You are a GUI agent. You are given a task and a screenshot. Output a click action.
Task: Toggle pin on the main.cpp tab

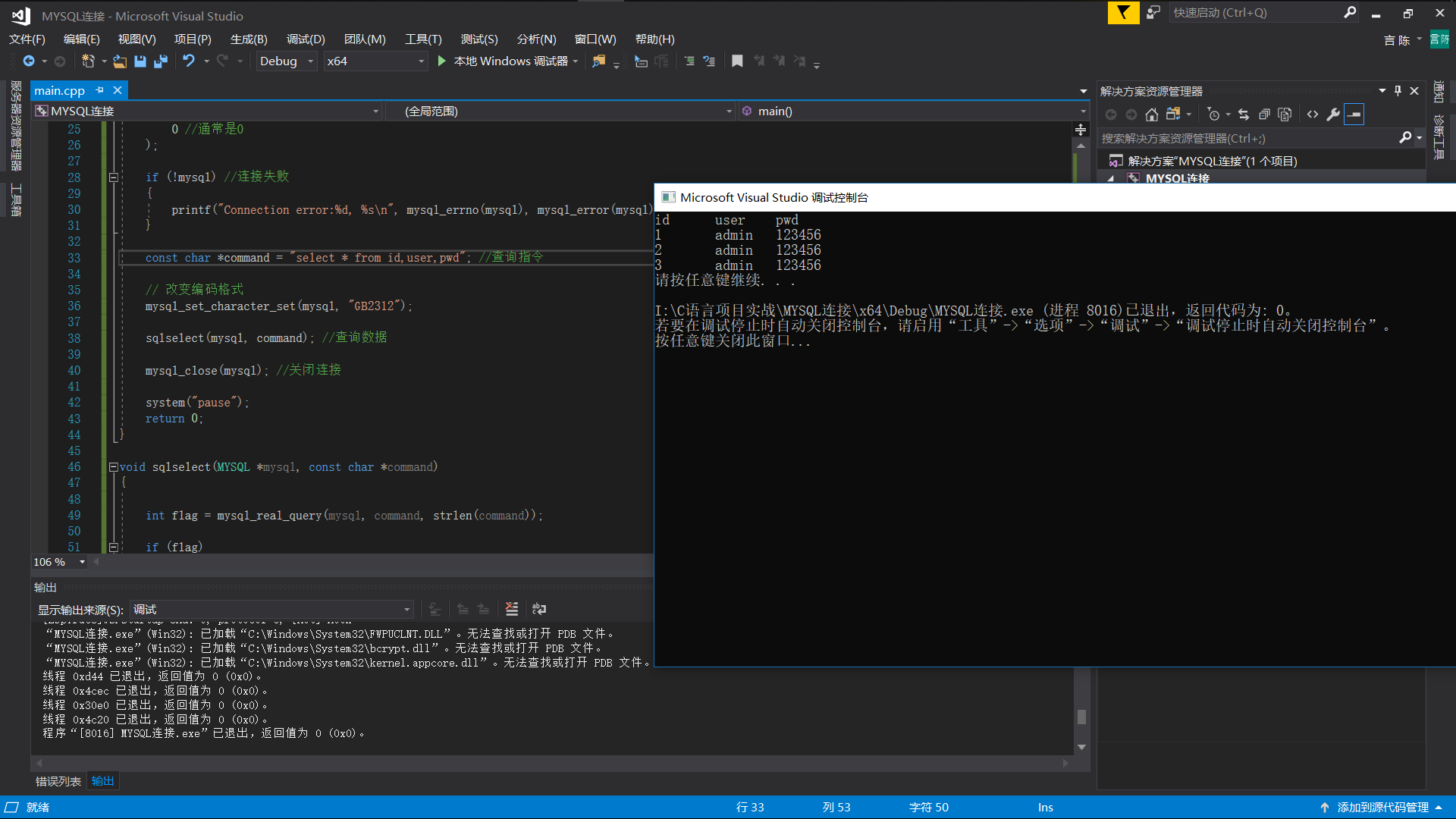(x=99, y=90)
